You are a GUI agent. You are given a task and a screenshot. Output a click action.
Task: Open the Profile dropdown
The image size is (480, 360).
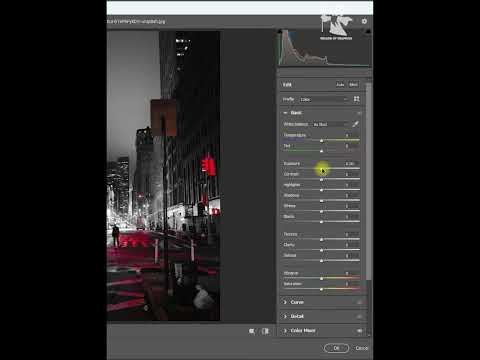pos(324,99)
